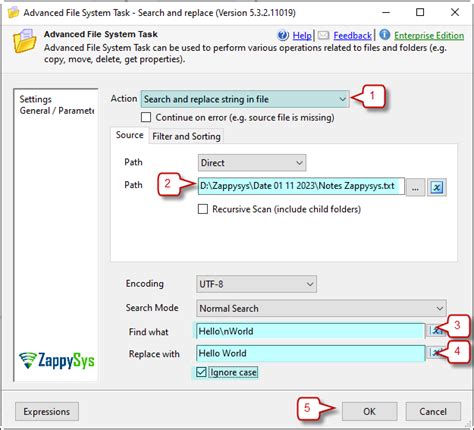474x430 pixels.
Task: Enable Continue on error checkbox
Action: click(x=146, y=117)
